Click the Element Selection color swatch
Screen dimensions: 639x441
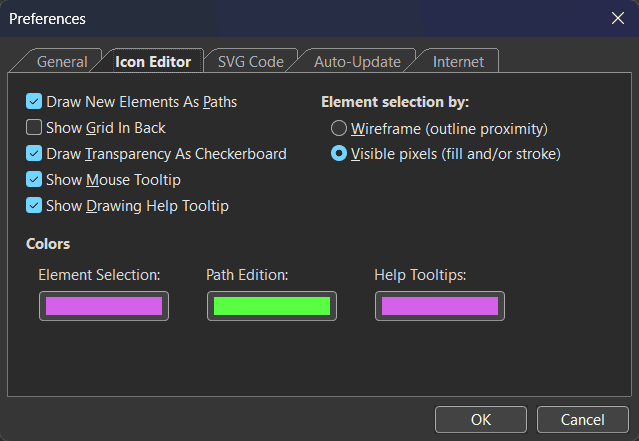pos(104,306)
